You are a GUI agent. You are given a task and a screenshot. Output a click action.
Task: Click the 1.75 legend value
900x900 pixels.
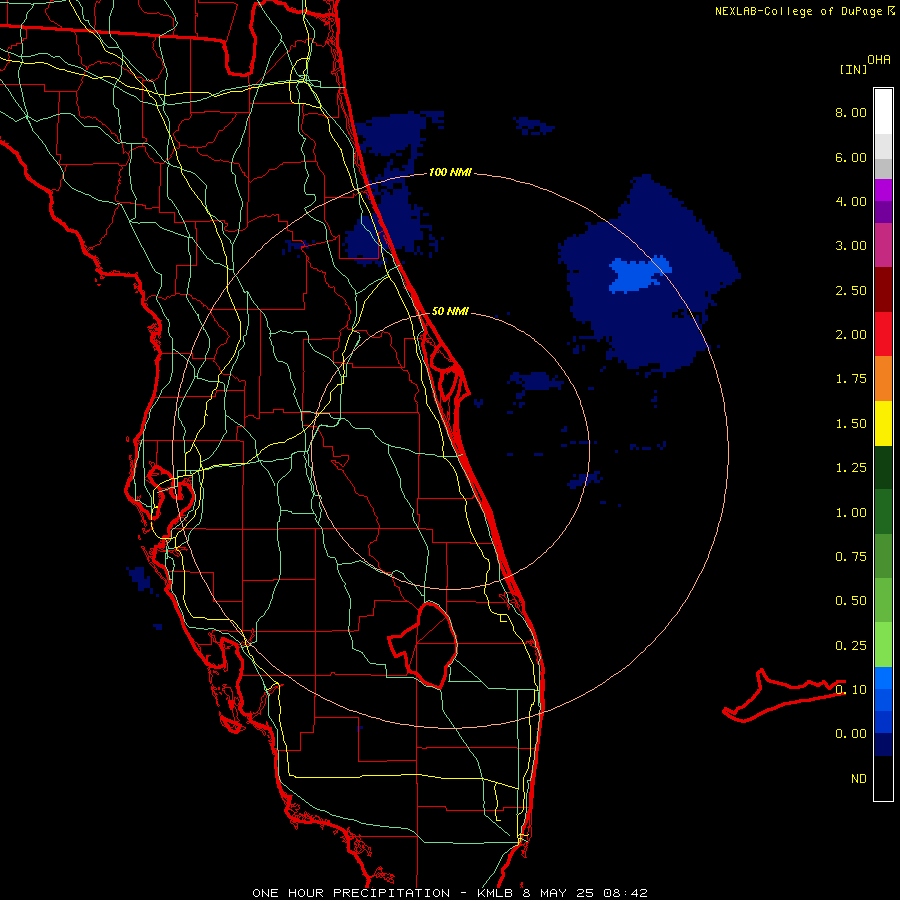click(x=851, y=379)
